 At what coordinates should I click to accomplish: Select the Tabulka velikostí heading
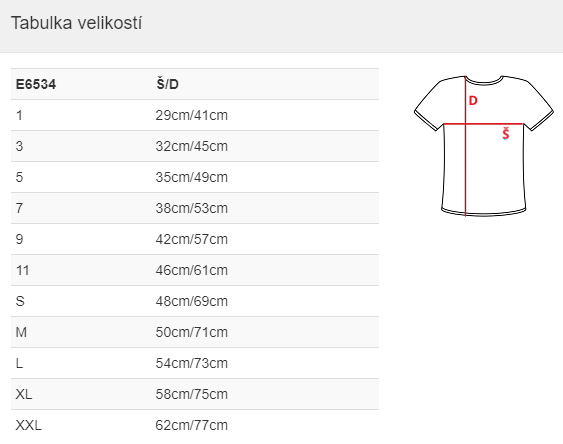(x=76, y=23)
